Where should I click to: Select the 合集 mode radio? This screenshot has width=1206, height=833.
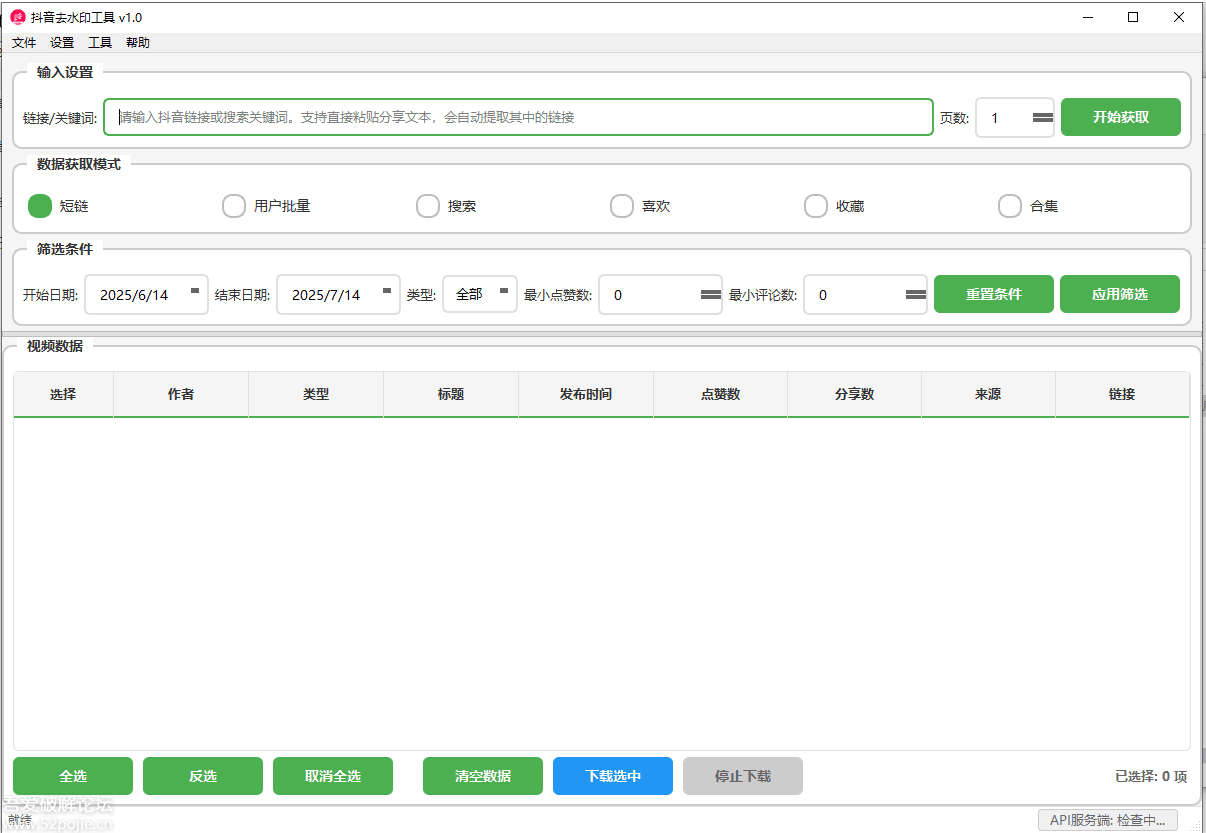coord(1010,206)
